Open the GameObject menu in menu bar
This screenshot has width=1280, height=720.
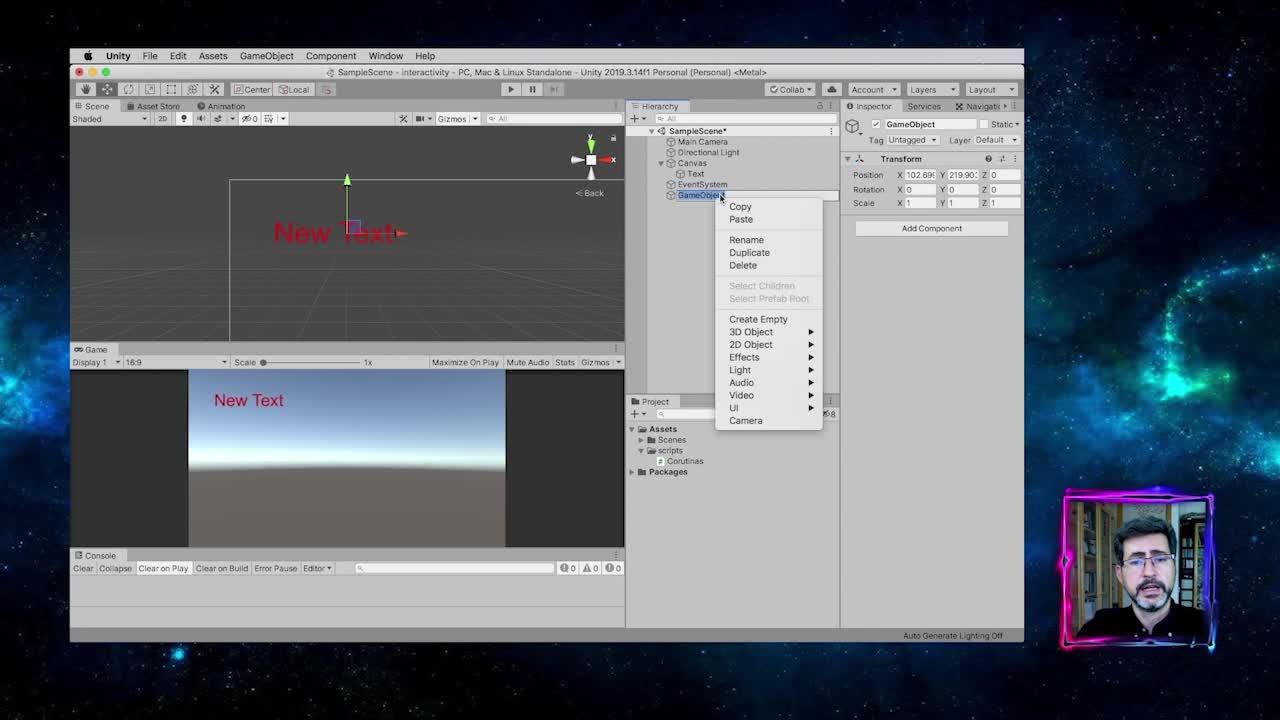267,56
